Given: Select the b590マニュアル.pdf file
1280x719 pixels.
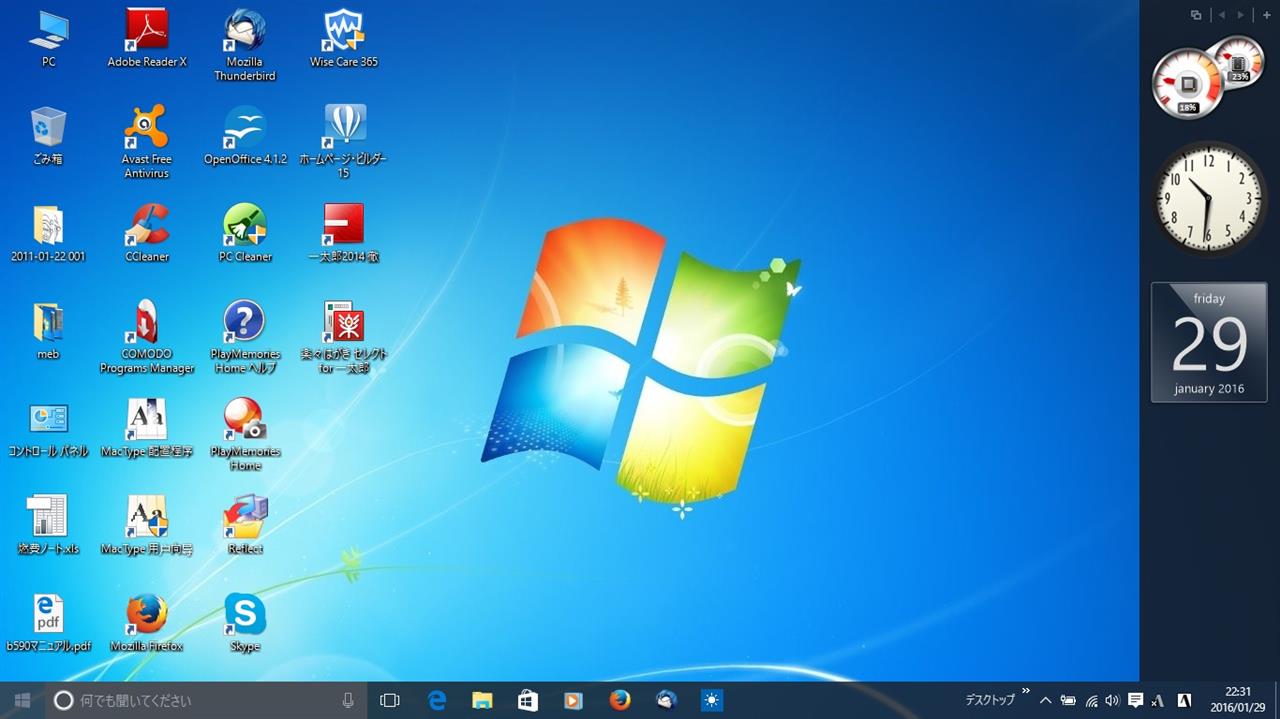Looking at the screenshot, I should pyautogui.click(x=48, y=623).
